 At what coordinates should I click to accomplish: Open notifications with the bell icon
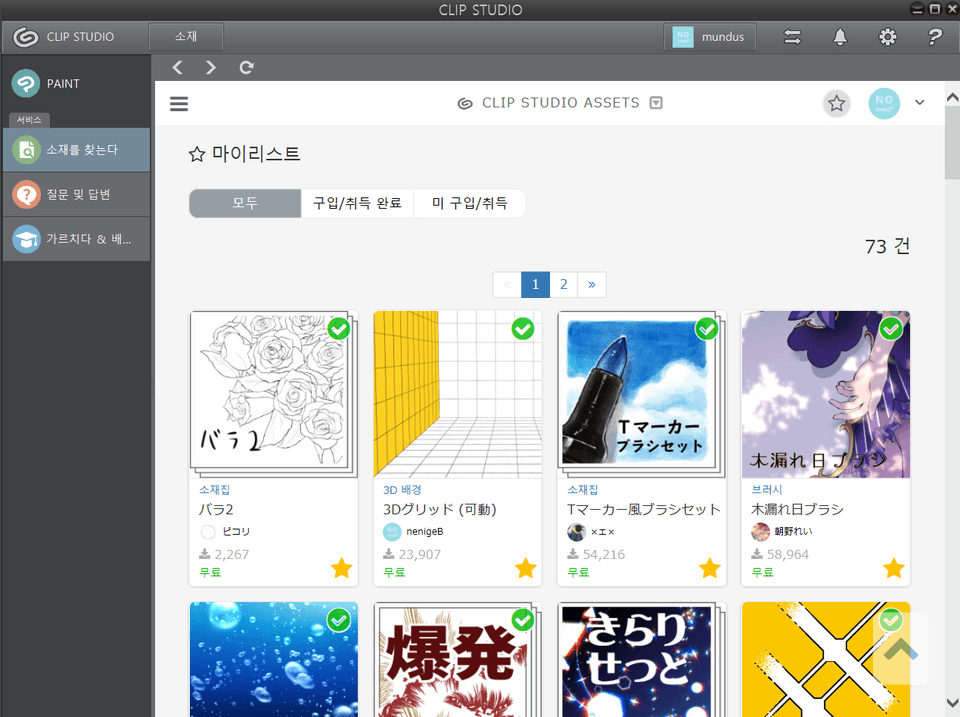coord(840,37)
